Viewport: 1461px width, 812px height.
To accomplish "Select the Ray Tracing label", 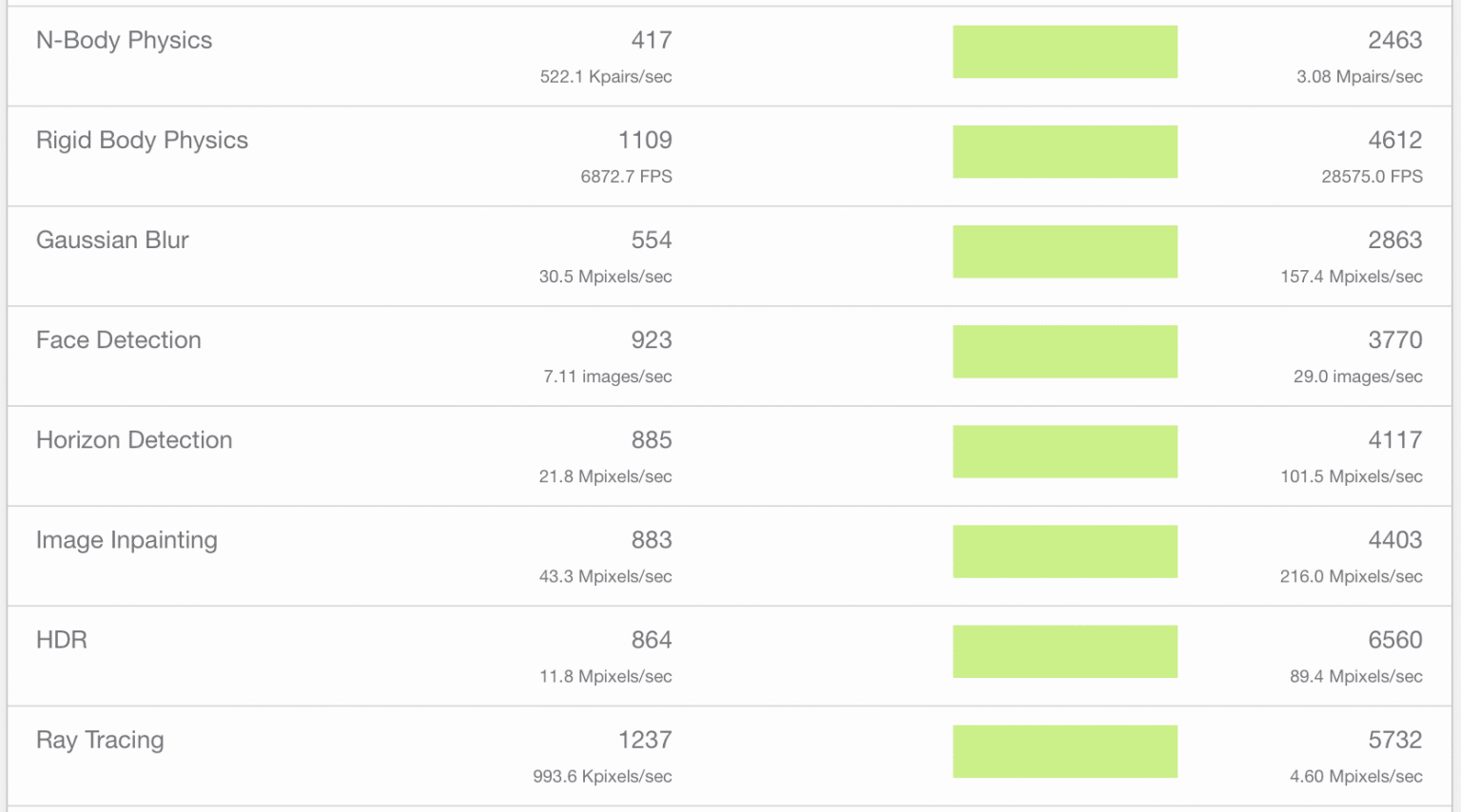I will [x=100, y=741].
